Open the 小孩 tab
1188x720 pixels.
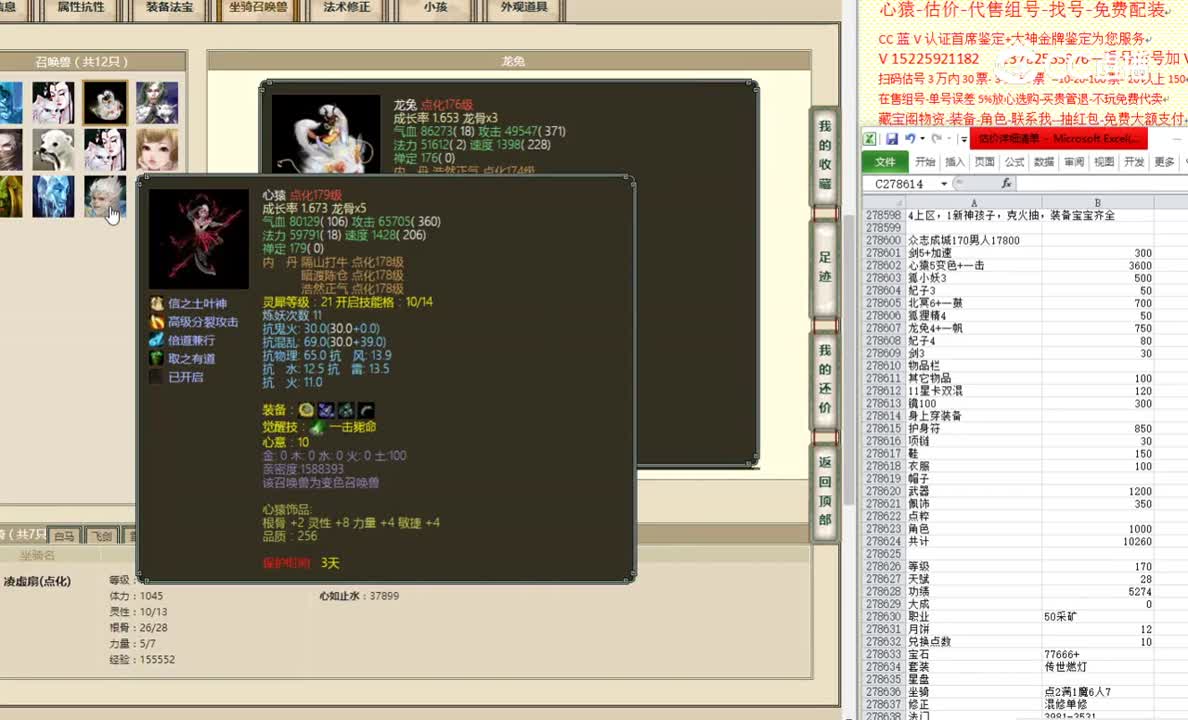pos(436,8)
